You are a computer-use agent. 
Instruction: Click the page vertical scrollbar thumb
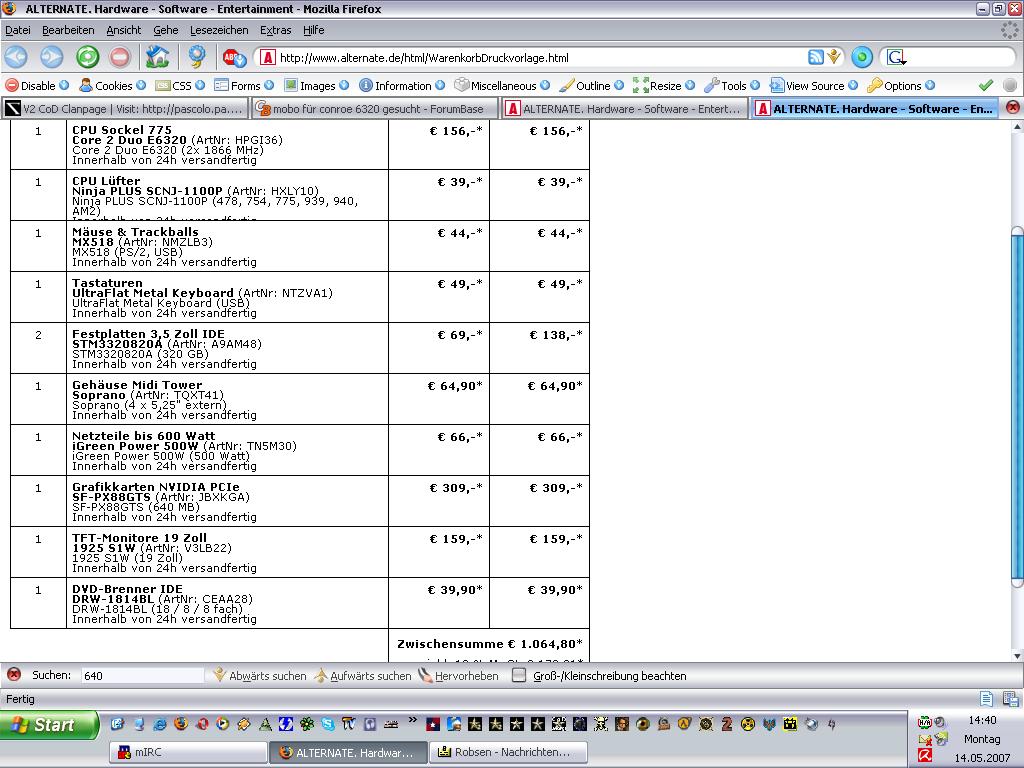pos(1017,405)
